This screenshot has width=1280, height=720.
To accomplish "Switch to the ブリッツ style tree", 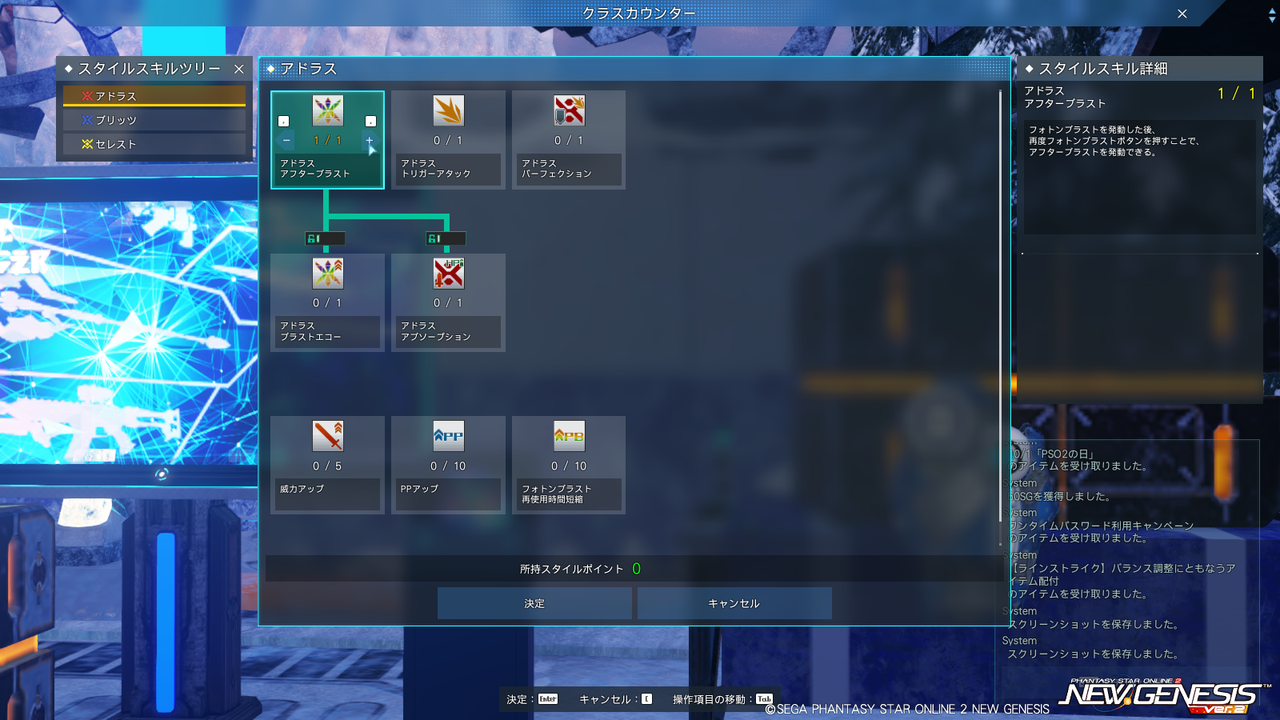I will tap(154, 120).
